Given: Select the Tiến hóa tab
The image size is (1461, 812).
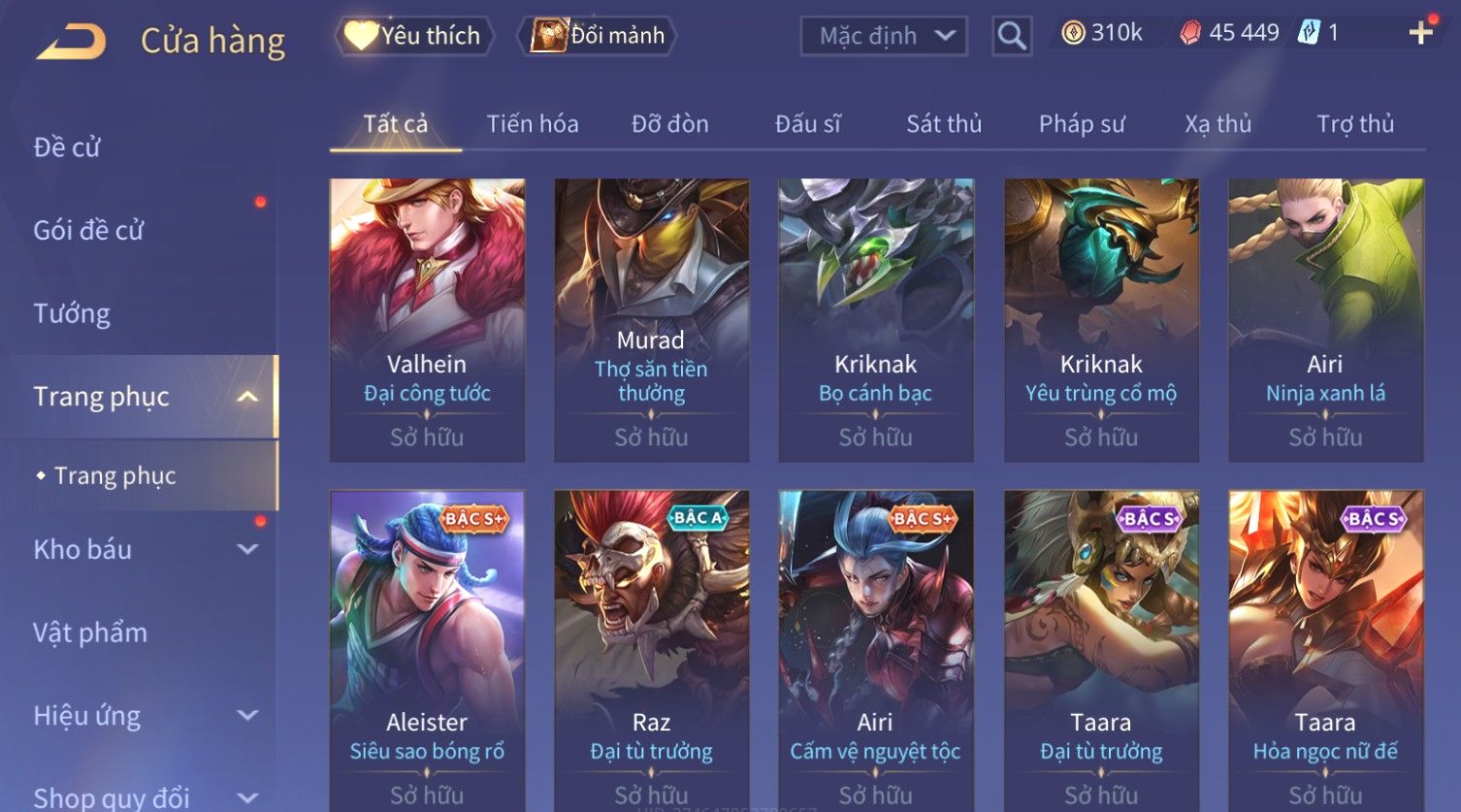Looking at the screenshot, I should (x=533, y=124).
